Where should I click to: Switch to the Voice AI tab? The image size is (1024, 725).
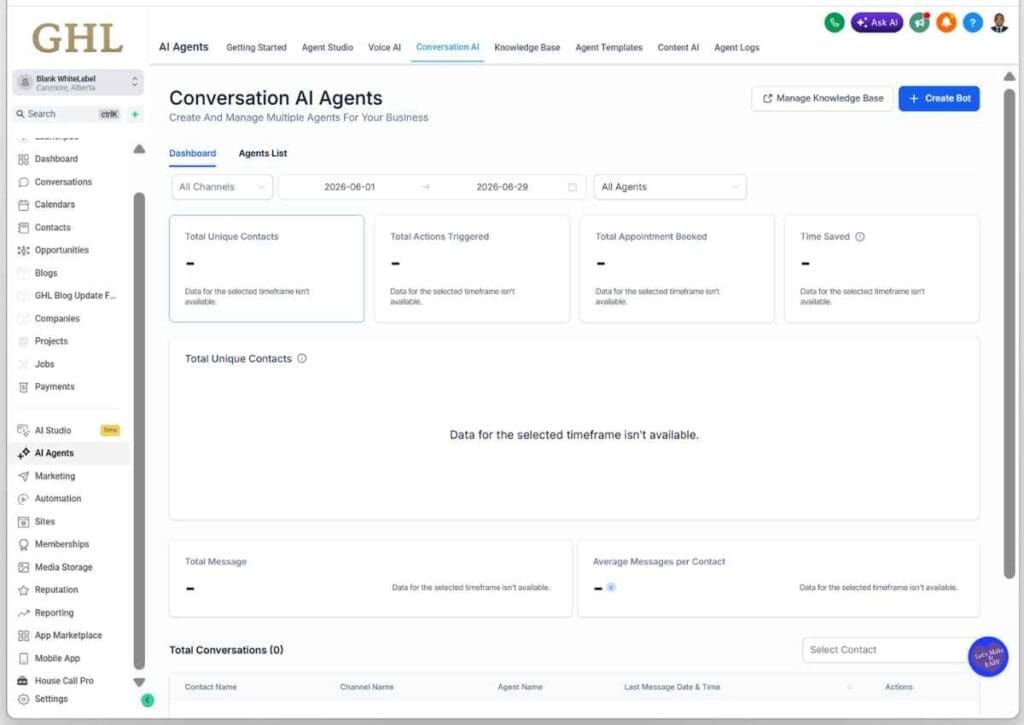[384, 48]
